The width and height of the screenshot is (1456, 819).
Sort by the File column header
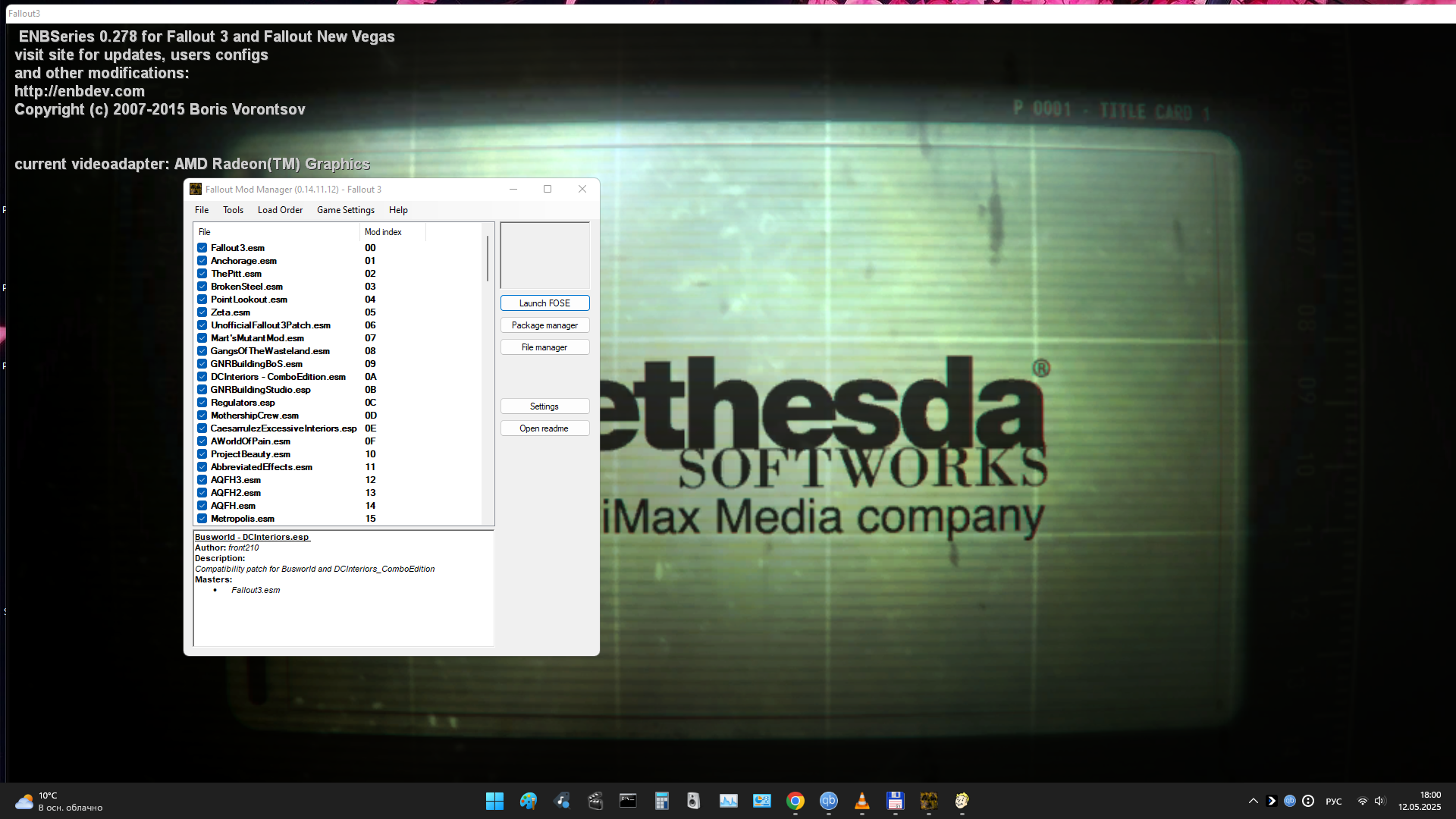pos(277,232)
